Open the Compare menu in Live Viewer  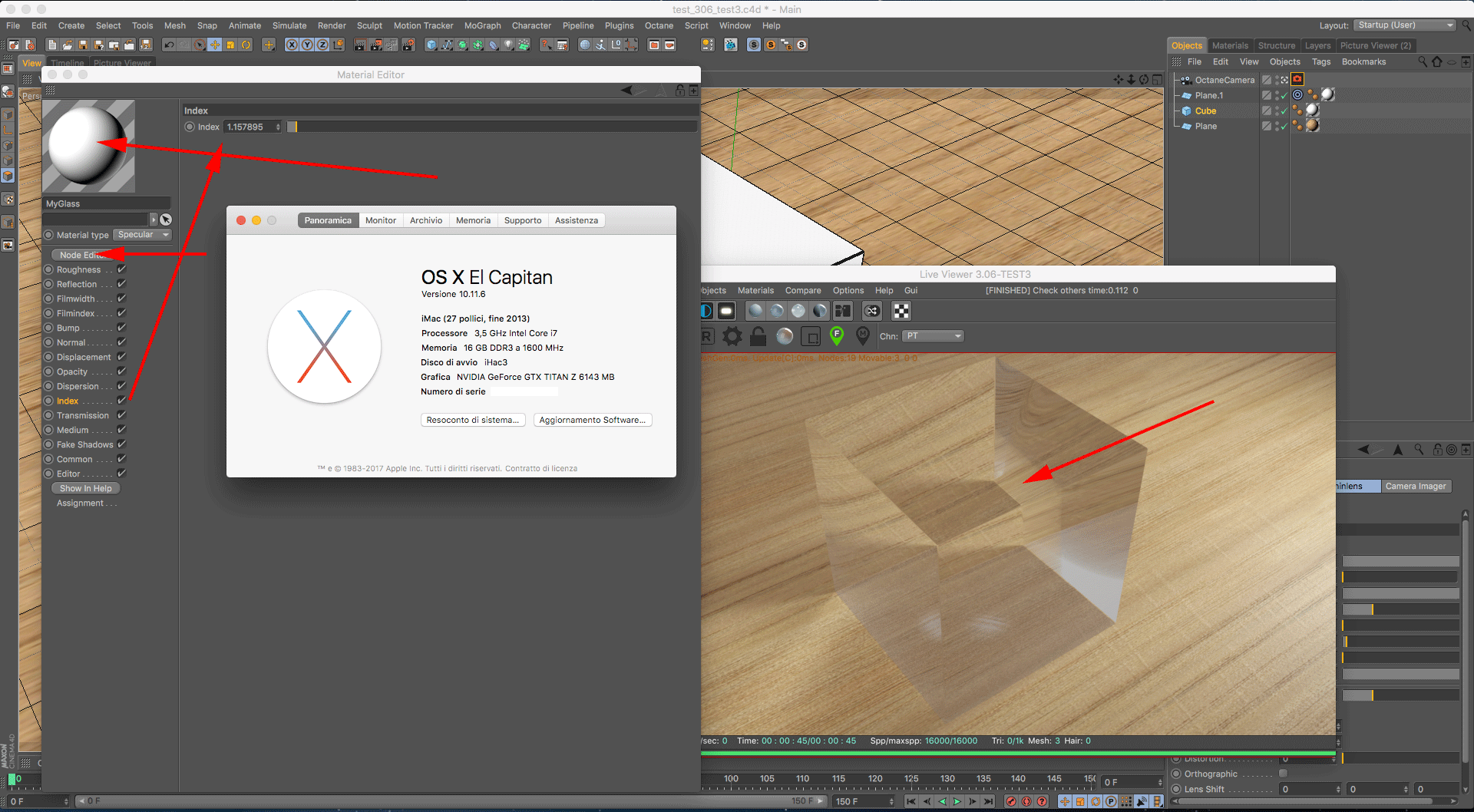pyautogui.click(x=803, y=291)
